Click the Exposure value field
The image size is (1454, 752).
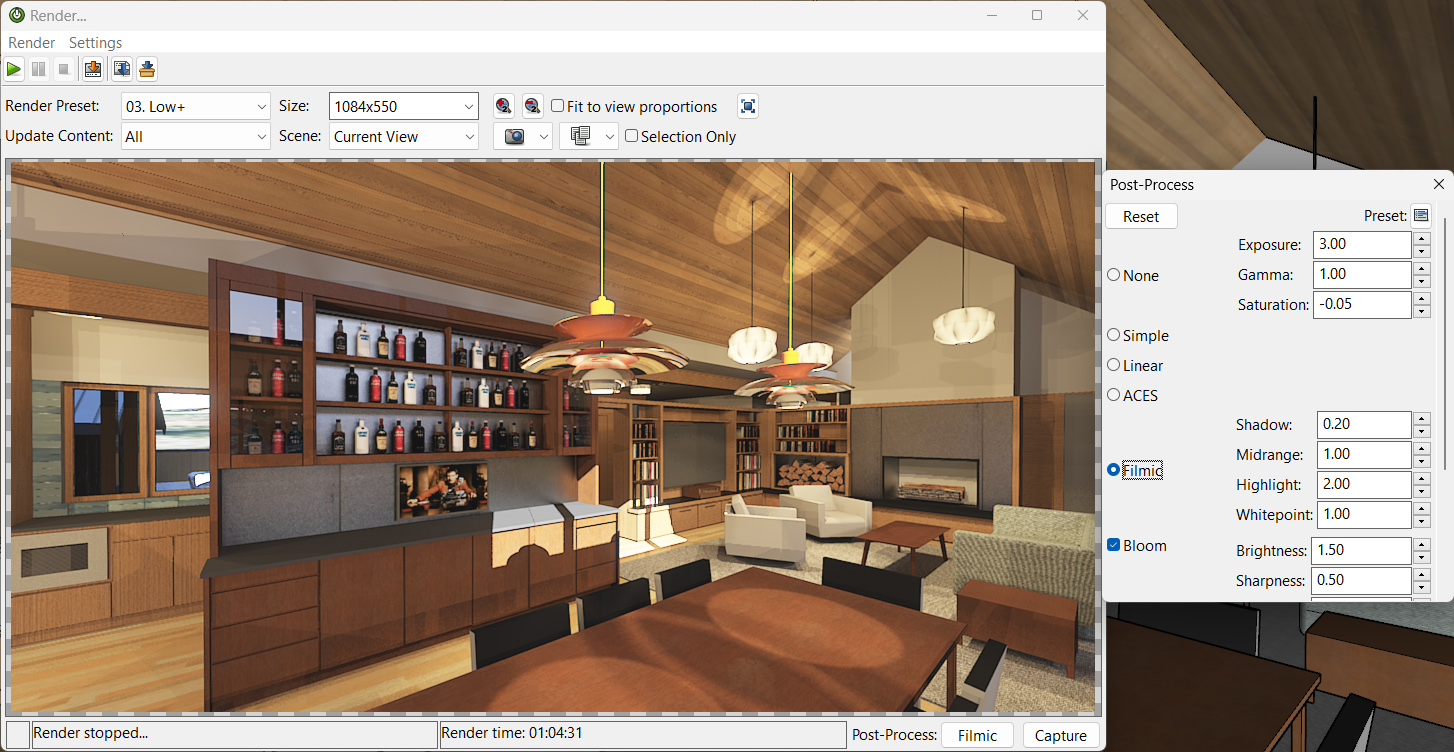1364,244
